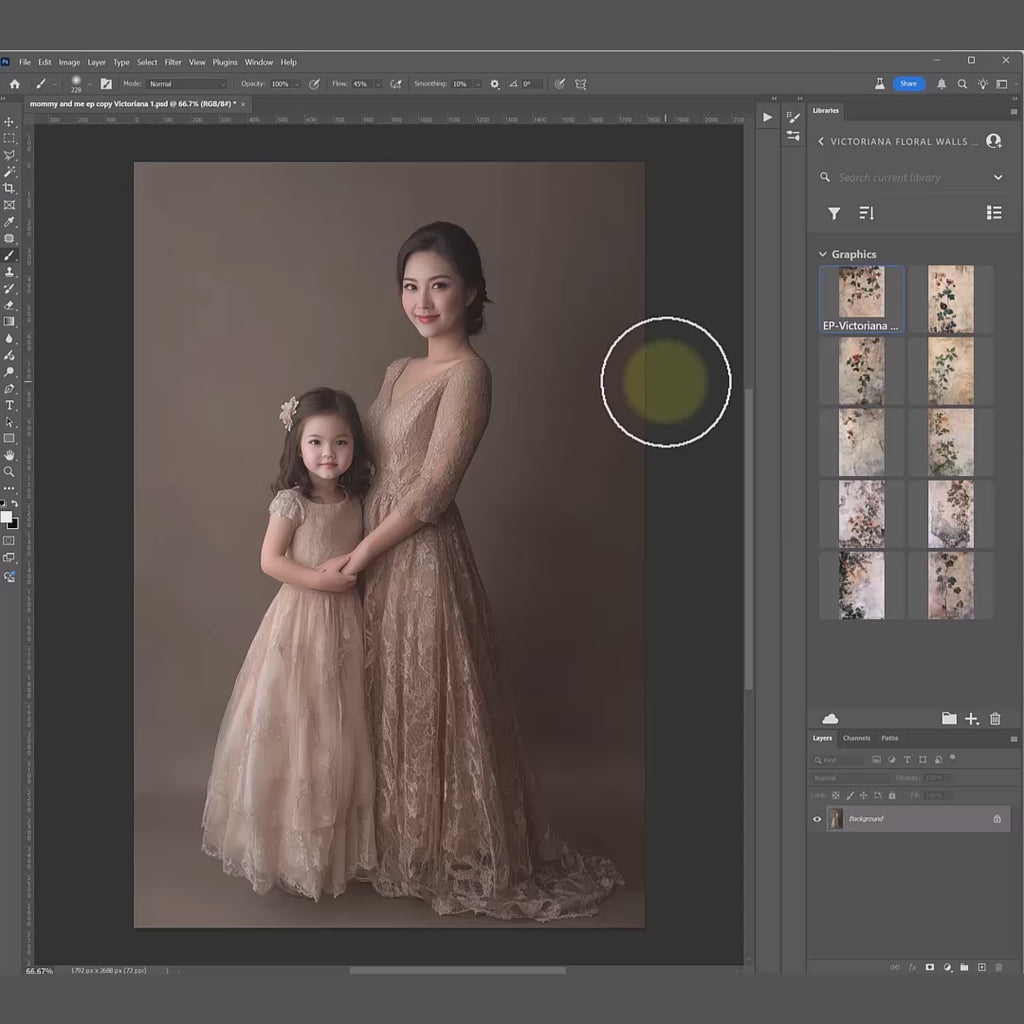Switch to the Channels tab
Viewport: 1024px width, 1024px height.
coord(856,738)
